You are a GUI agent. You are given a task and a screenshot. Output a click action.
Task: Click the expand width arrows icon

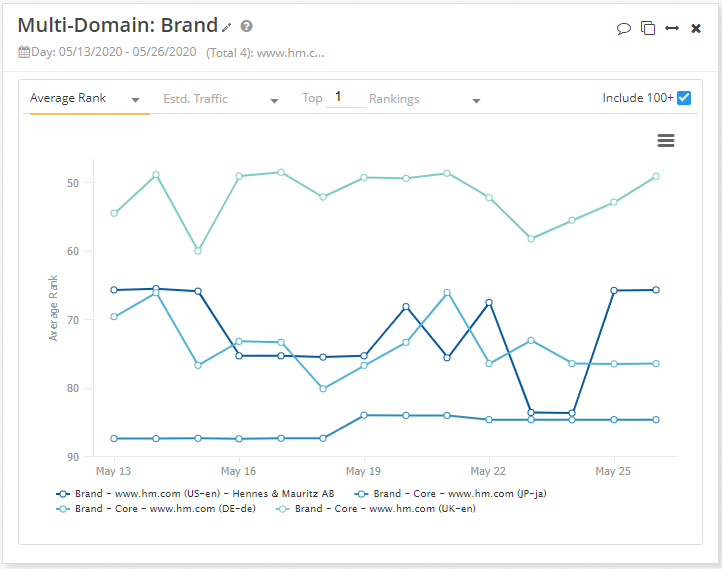pos(672,28)
